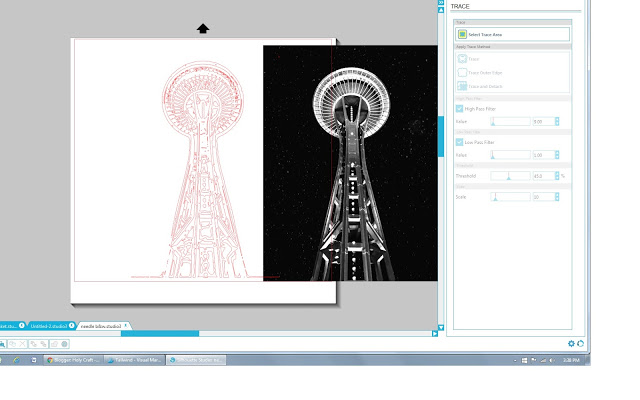This screenshot has width=640, height=400.
Task: Close the Untitled-2.studio3 tab
Action: [x=71, y=325]
